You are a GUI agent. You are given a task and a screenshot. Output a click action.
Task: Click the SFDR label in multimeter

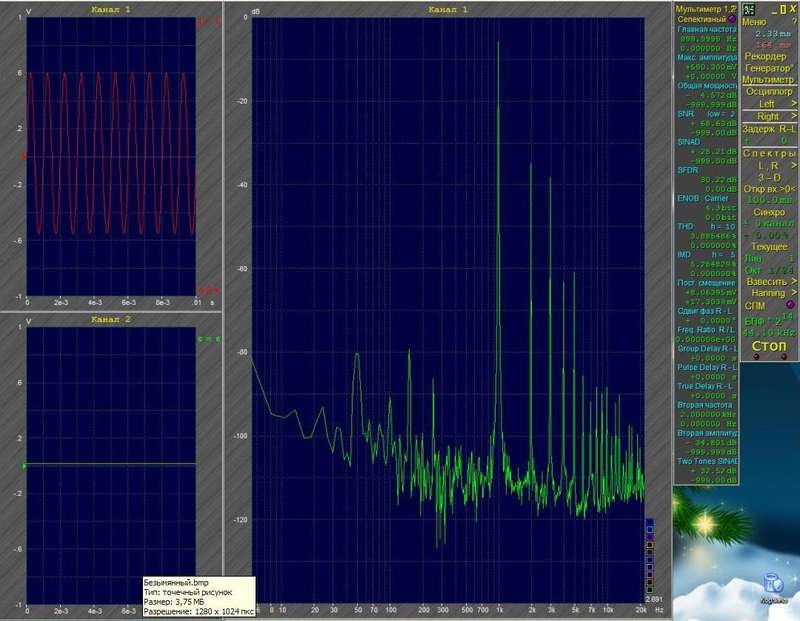point(687,170)
